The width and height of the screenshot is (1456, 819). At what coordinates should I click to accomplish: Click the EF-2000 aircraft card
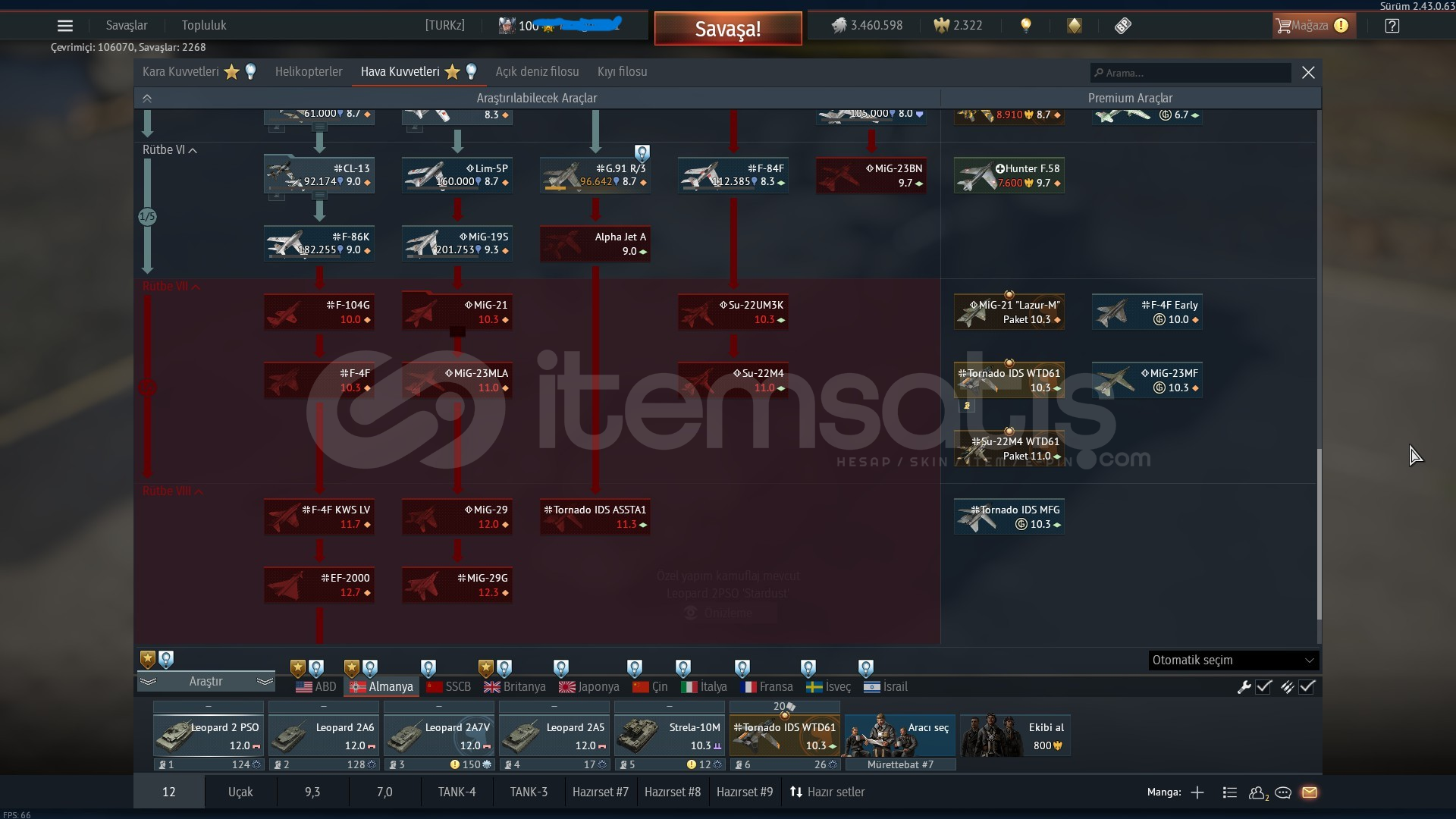click(319, 585)
